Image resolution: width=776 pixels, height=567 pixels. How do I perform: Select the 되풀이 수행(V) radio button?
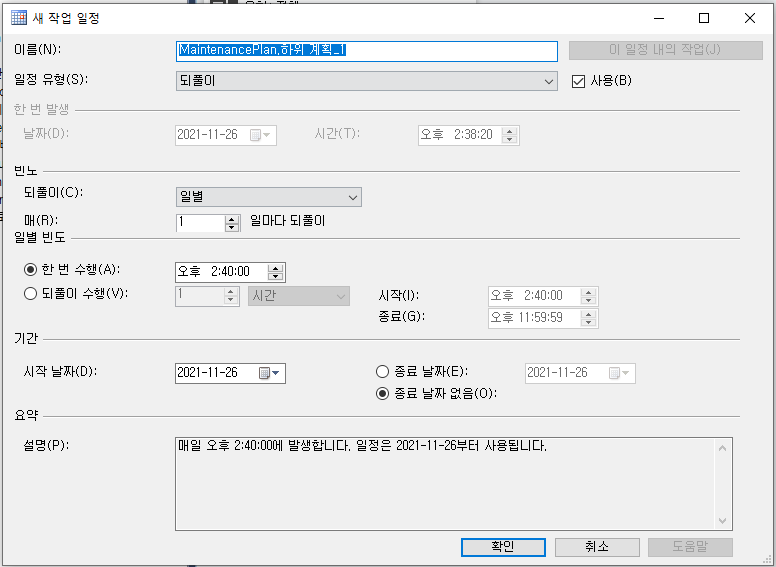[x=31, y=294]
